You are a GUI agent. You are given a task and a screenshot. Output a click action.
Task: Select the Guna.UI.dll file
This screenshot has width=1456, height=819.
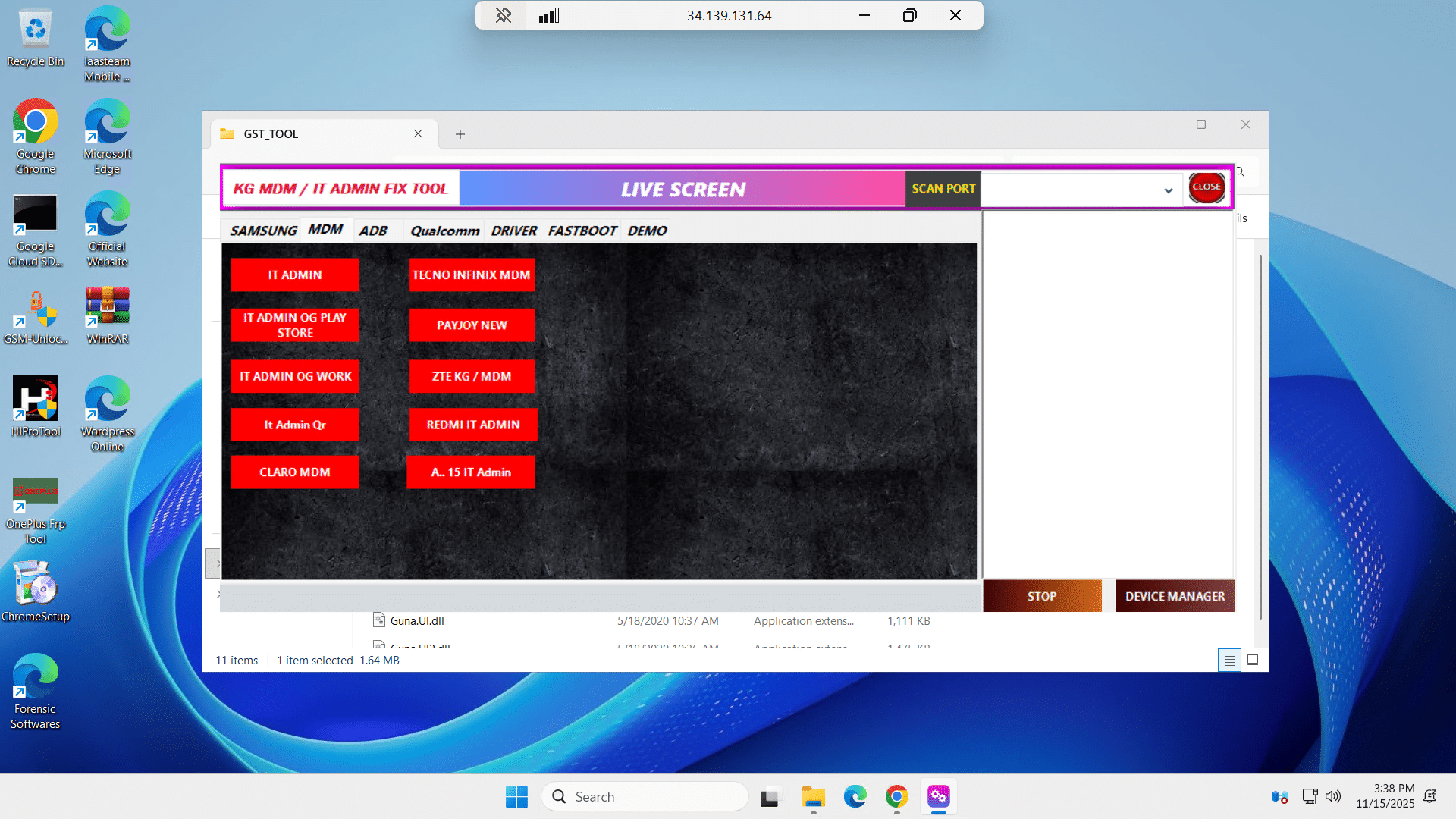point(417,621)
